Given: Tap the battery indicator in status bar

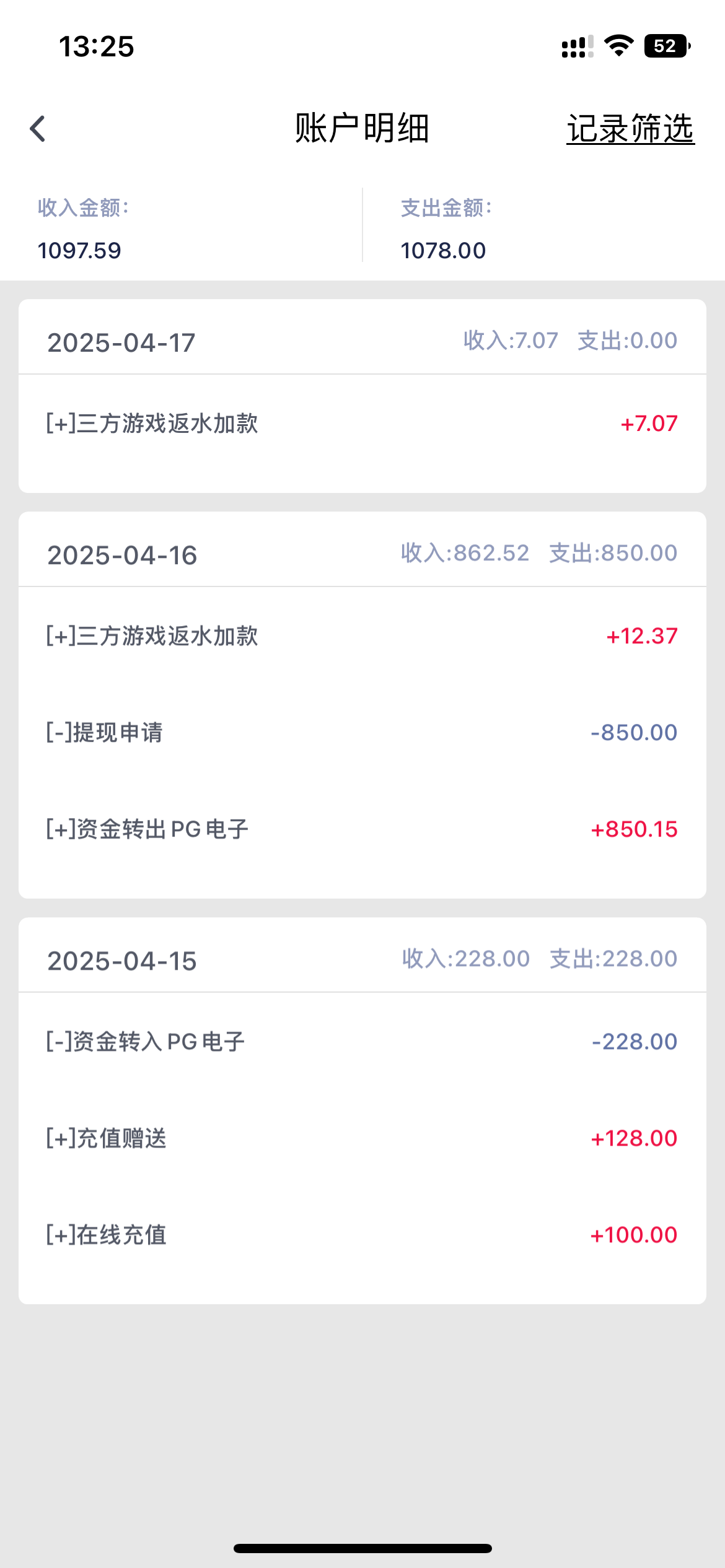Looking at the screenshot, I should coord(667,46).
